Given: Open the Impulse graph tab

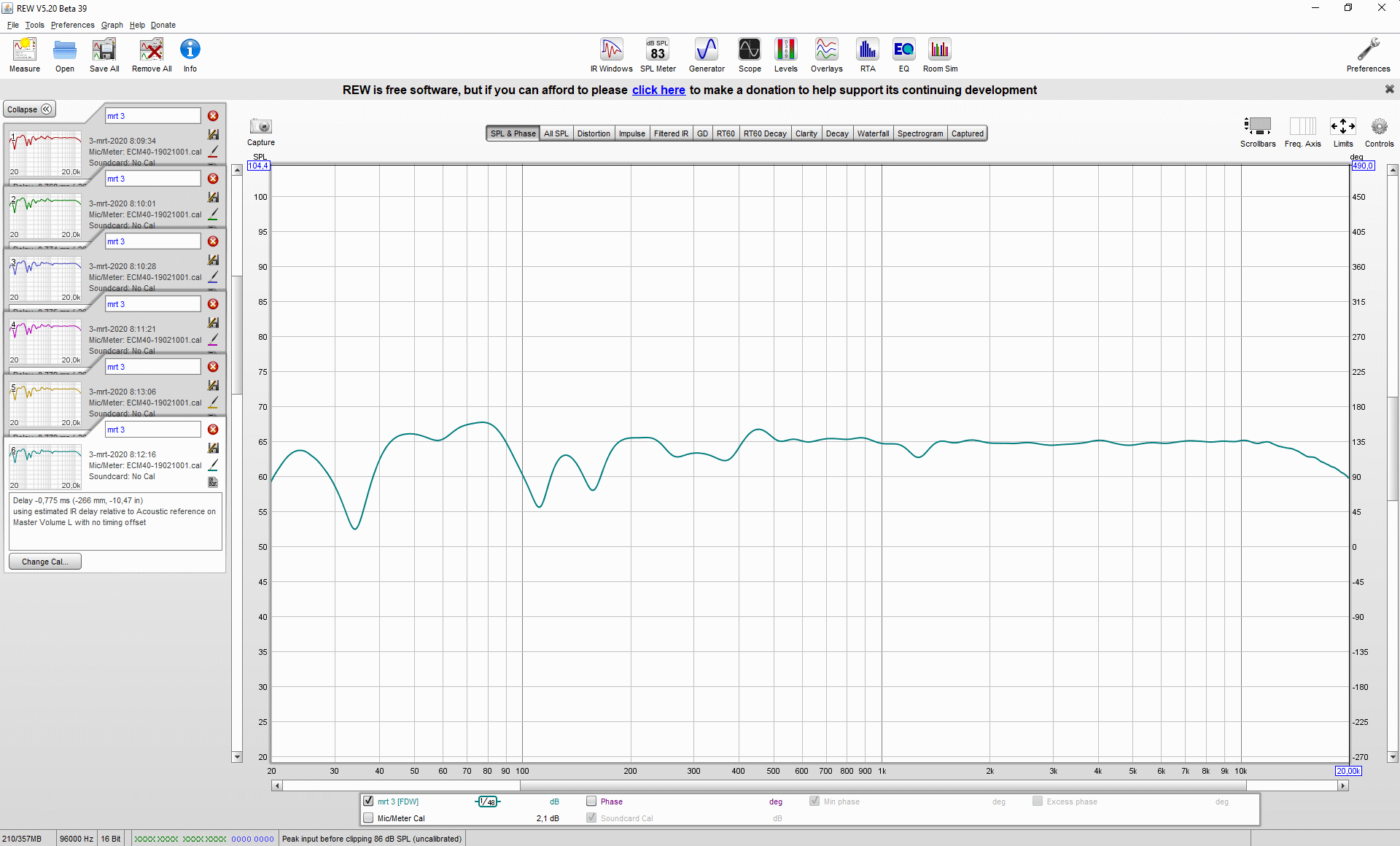Looking at the screenshot, I should tap(631, 133).
